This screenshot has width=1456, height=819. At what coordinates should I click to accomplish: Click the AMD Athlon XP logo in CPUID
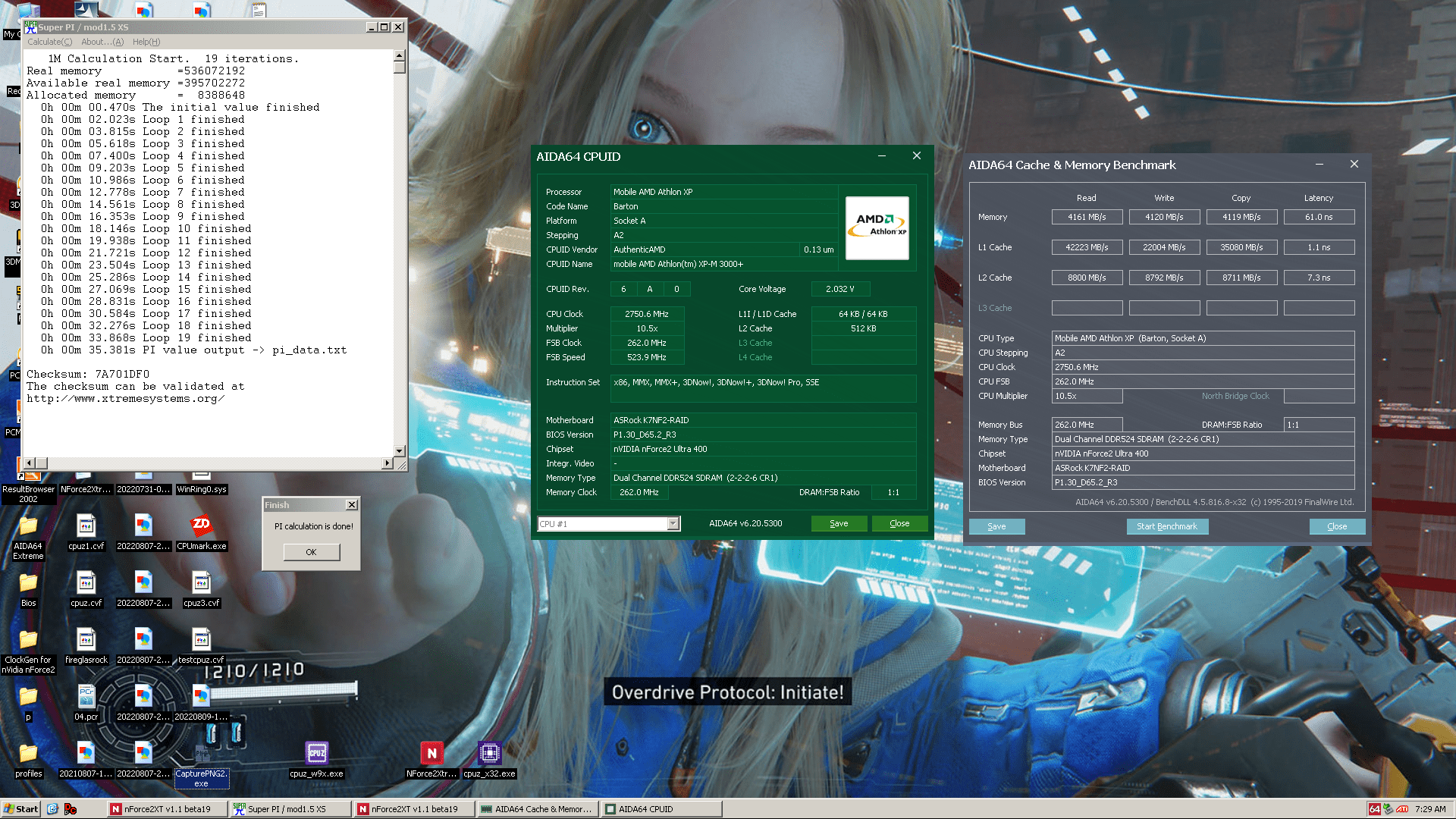click(877, 227)
